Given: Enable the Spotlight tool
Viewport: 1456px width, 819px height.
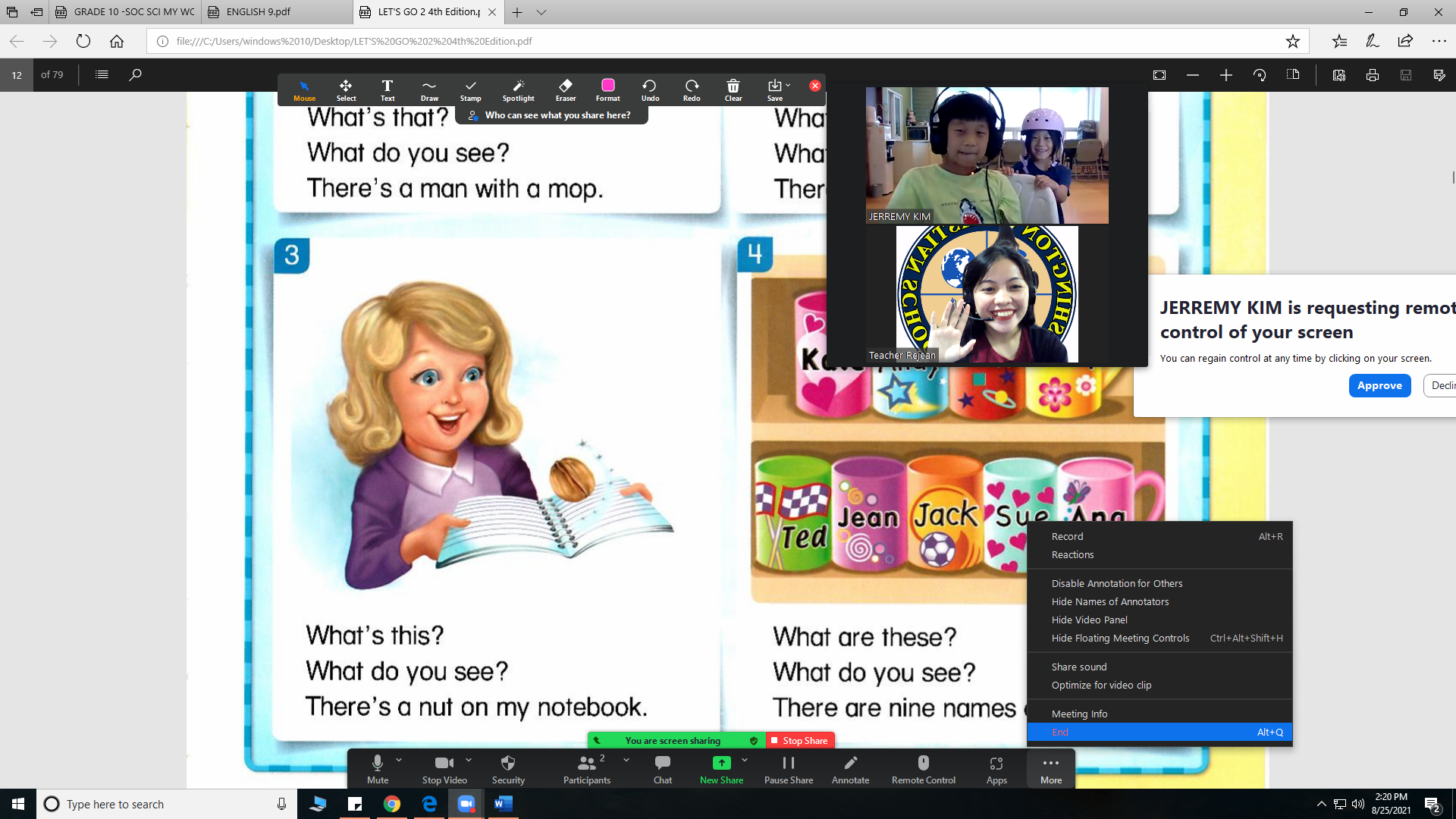Looking at the screenshot, I should click(519, 89).
